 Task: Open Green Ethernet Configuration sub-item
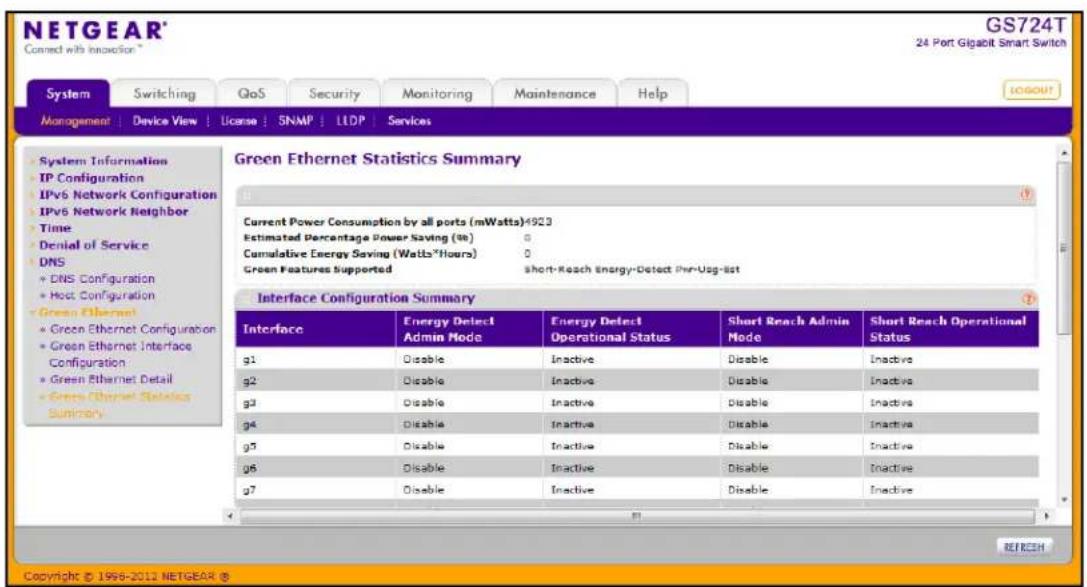pos(132,329)
